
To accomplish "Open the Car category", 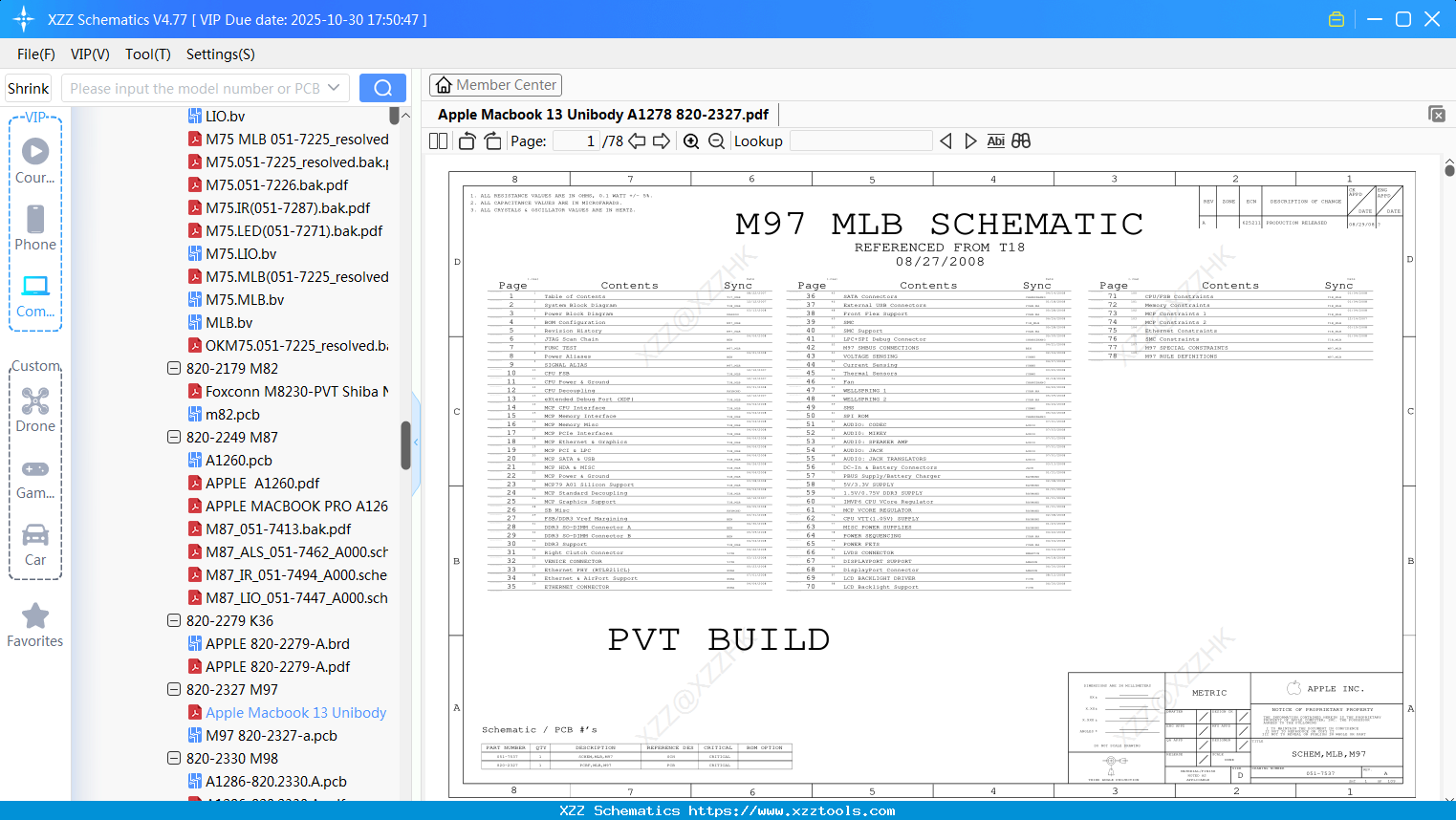I will 35,545.
